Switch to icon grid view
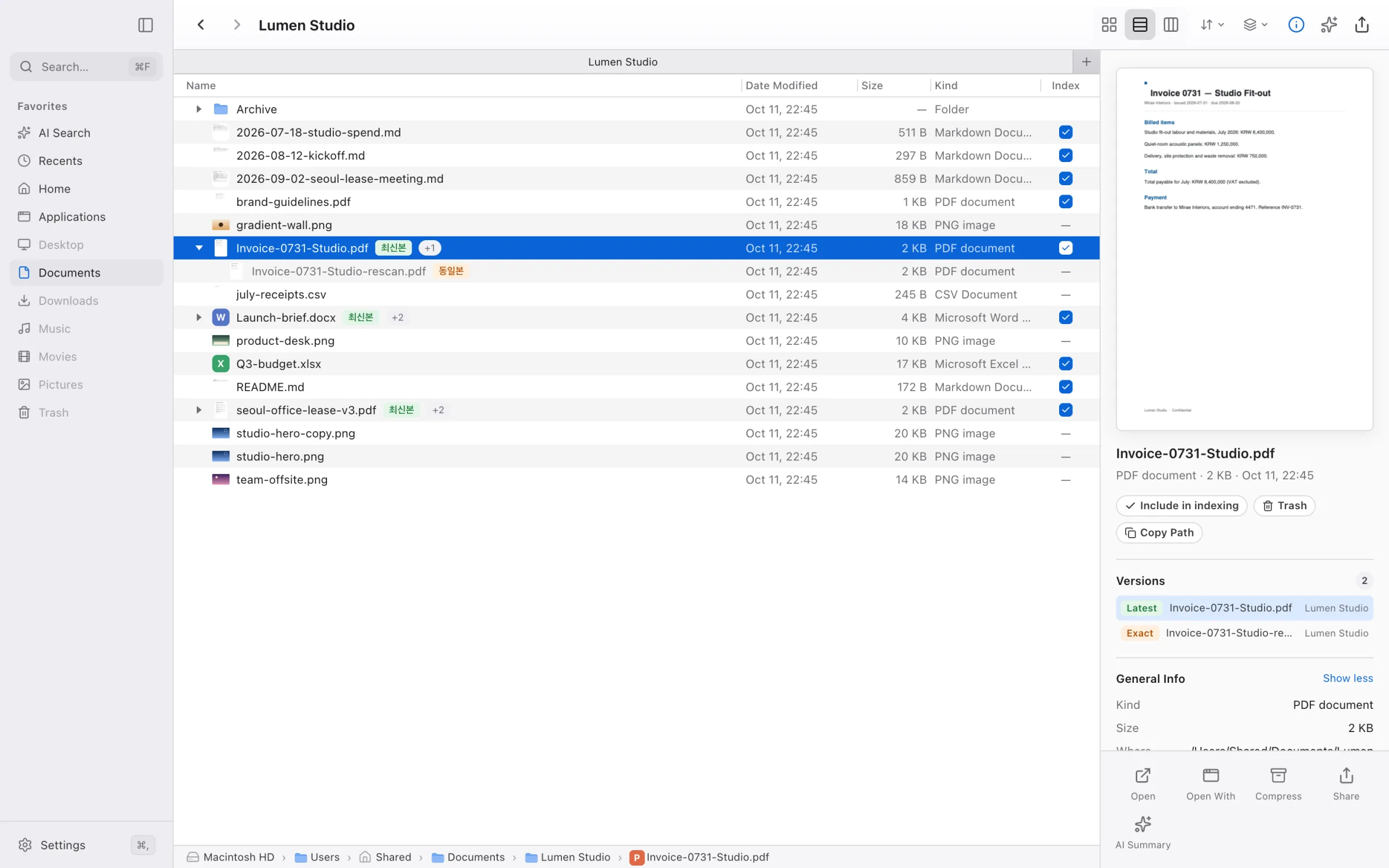 [x=1109, y=25]
